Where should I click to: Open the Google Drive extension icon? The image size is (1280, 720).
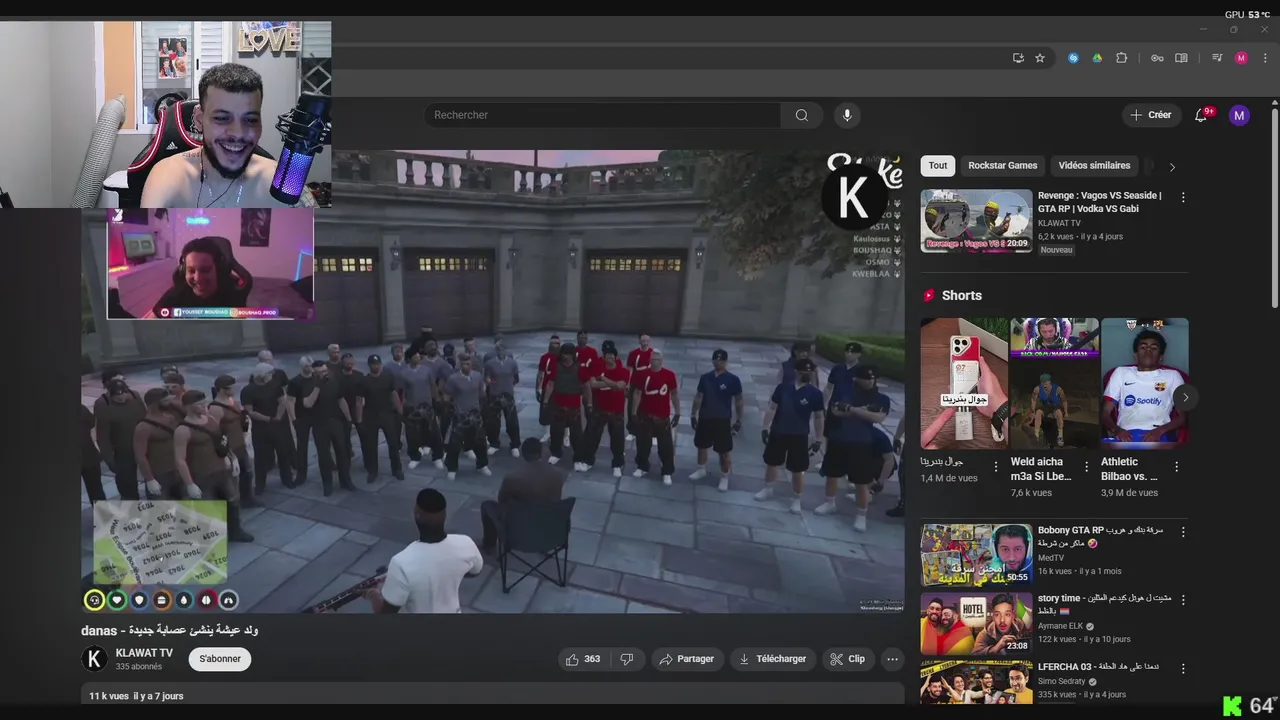[1097, 58]
